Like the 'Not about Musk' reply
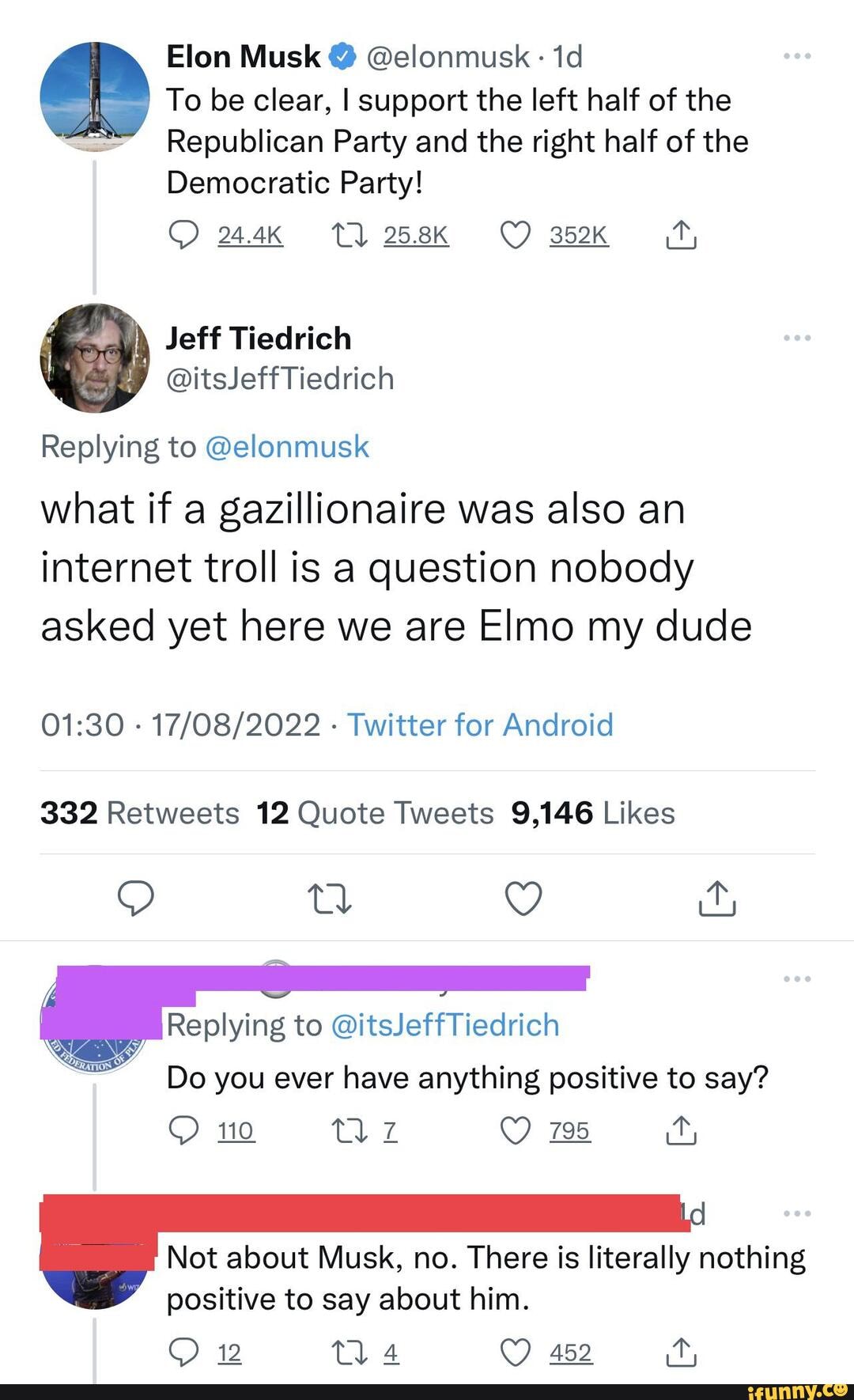This screenshot has height=1400, width=854. [516, 1353]
